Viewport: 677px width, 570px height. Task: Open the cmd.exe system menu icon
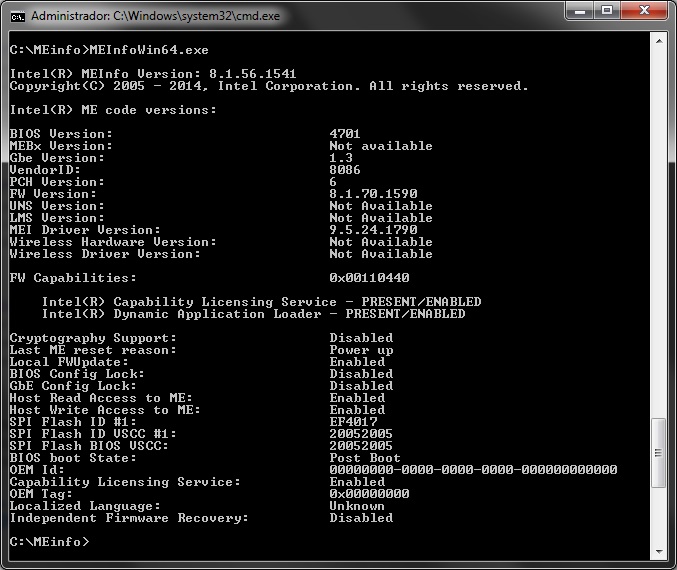(x=18, y=16)
